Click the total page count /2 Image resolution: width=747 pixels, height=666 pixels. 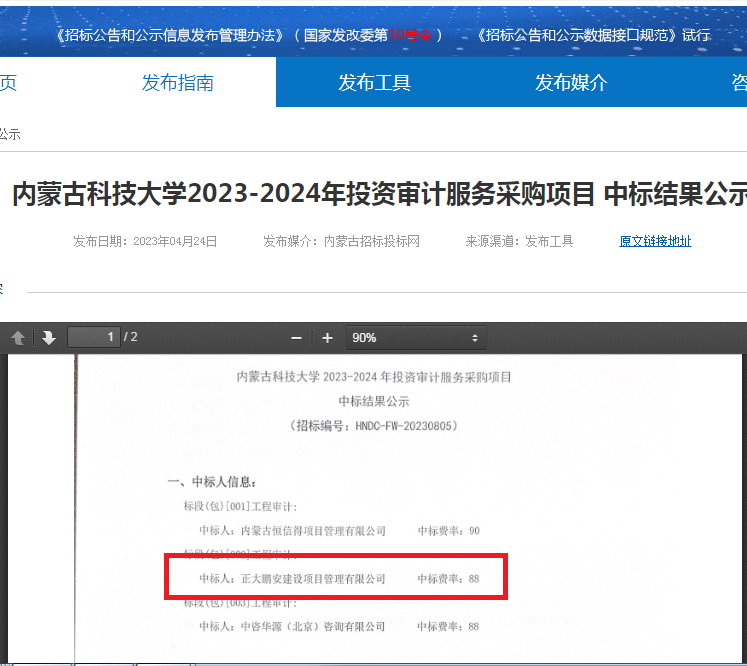[x=131, y=337]
